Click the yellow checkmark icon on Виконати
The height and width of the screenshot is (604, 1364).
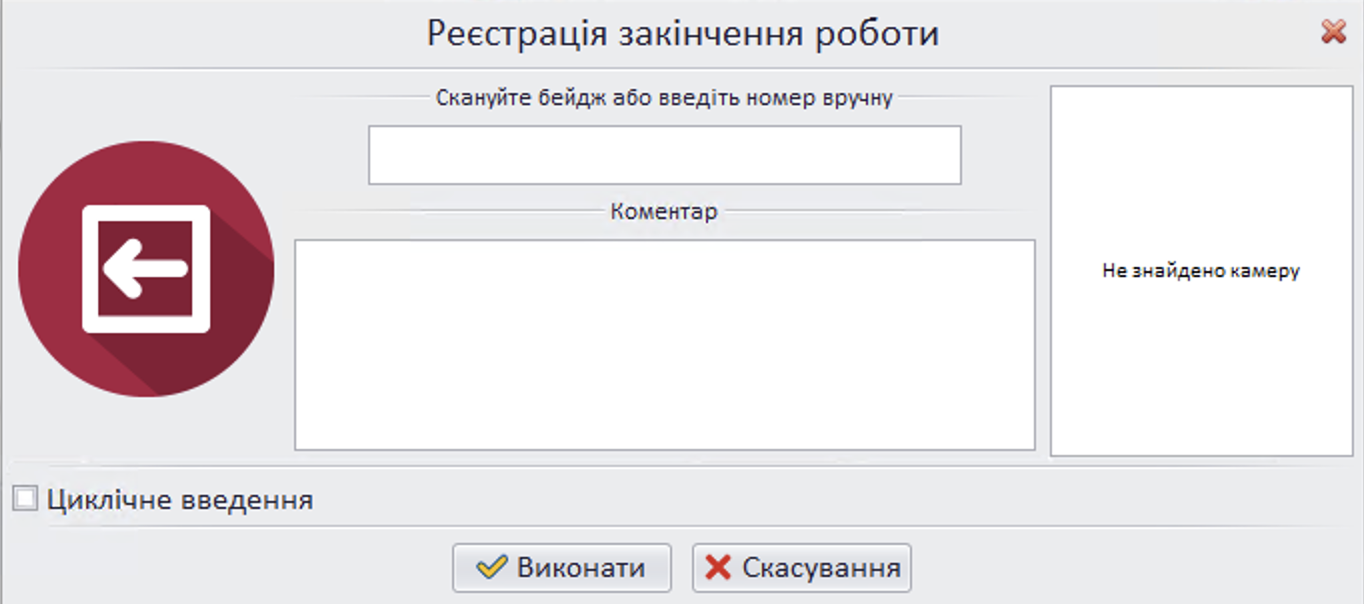click(491, 568)
